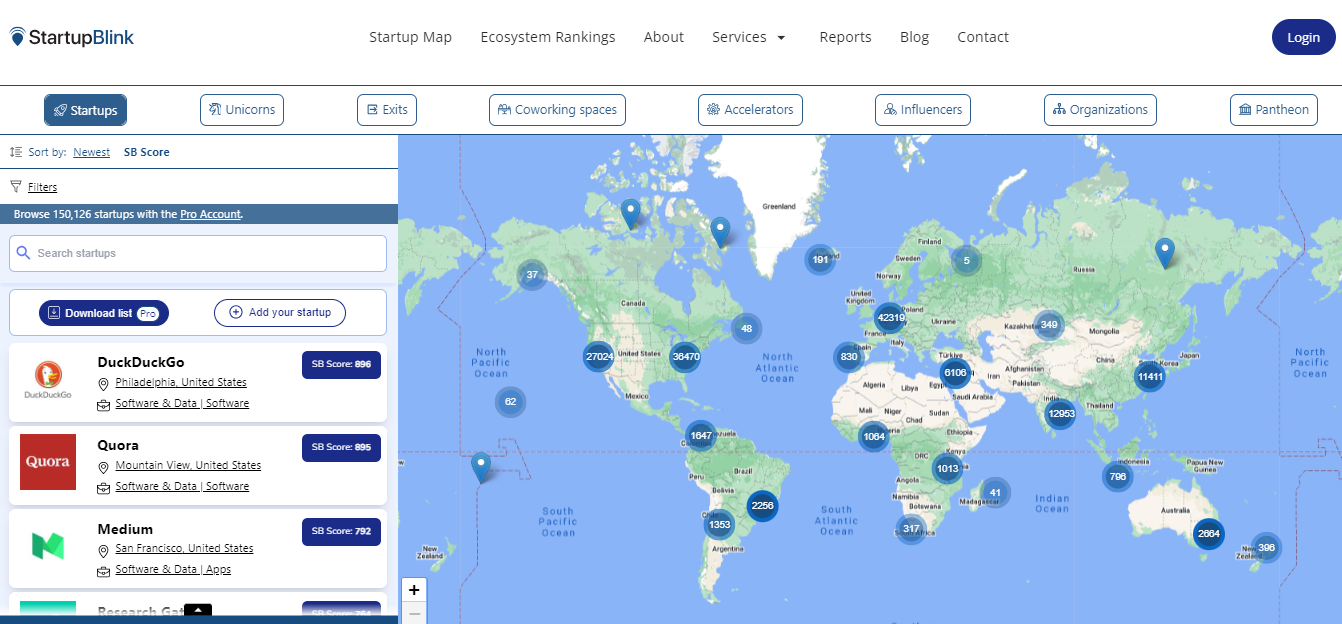Click Medium's SB Score 792 badge

point(341,531)
